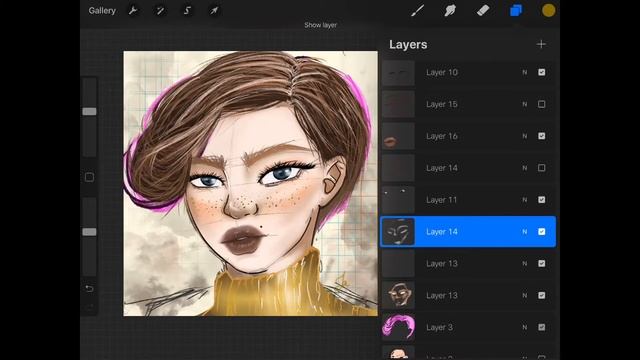Adjust the brush size slider handle
This screenshot has width=640, height=360.
89,111
